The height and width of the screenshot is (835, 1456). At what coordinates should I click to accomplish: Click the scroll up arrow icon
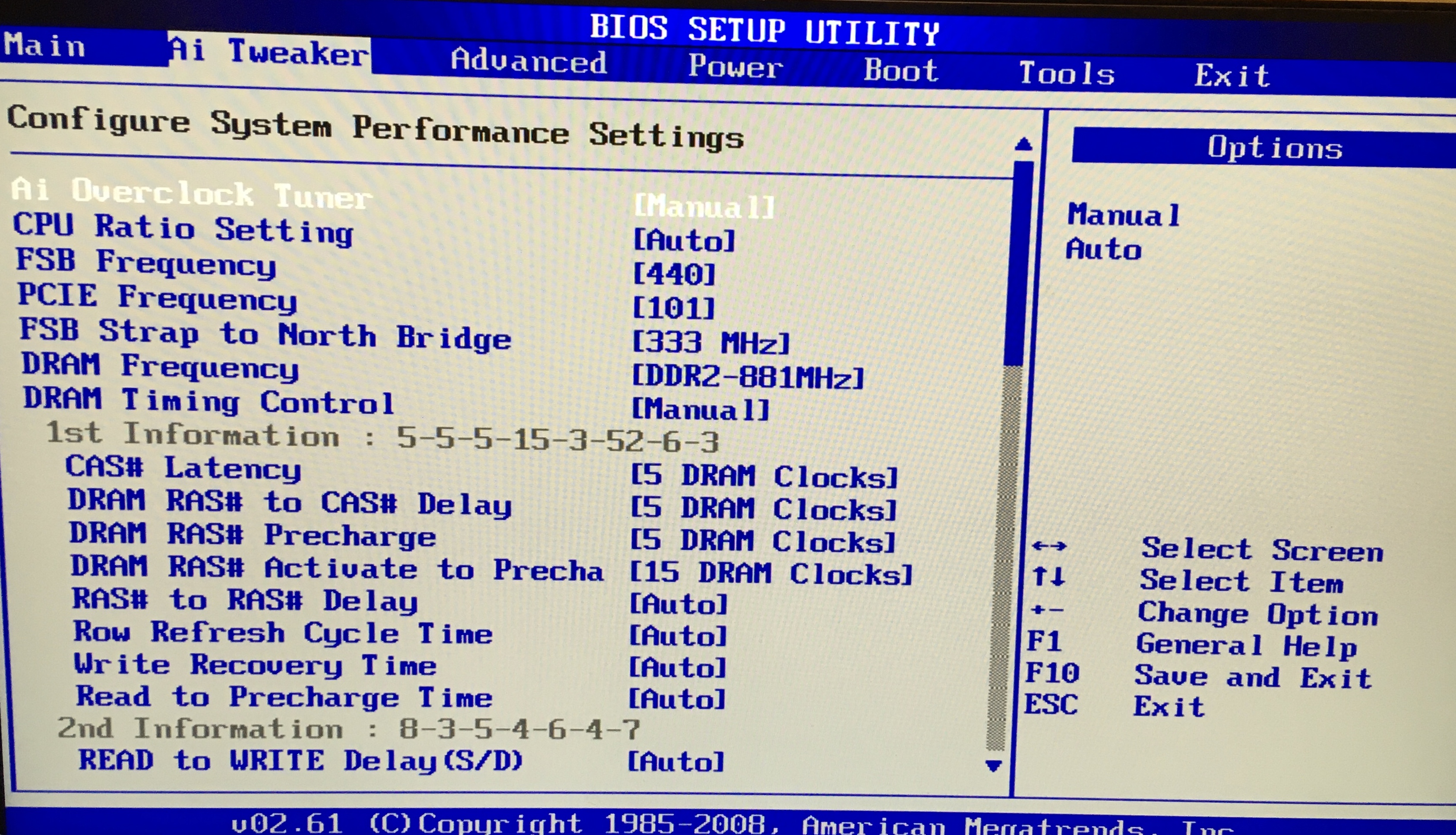tap(1023, 143)
